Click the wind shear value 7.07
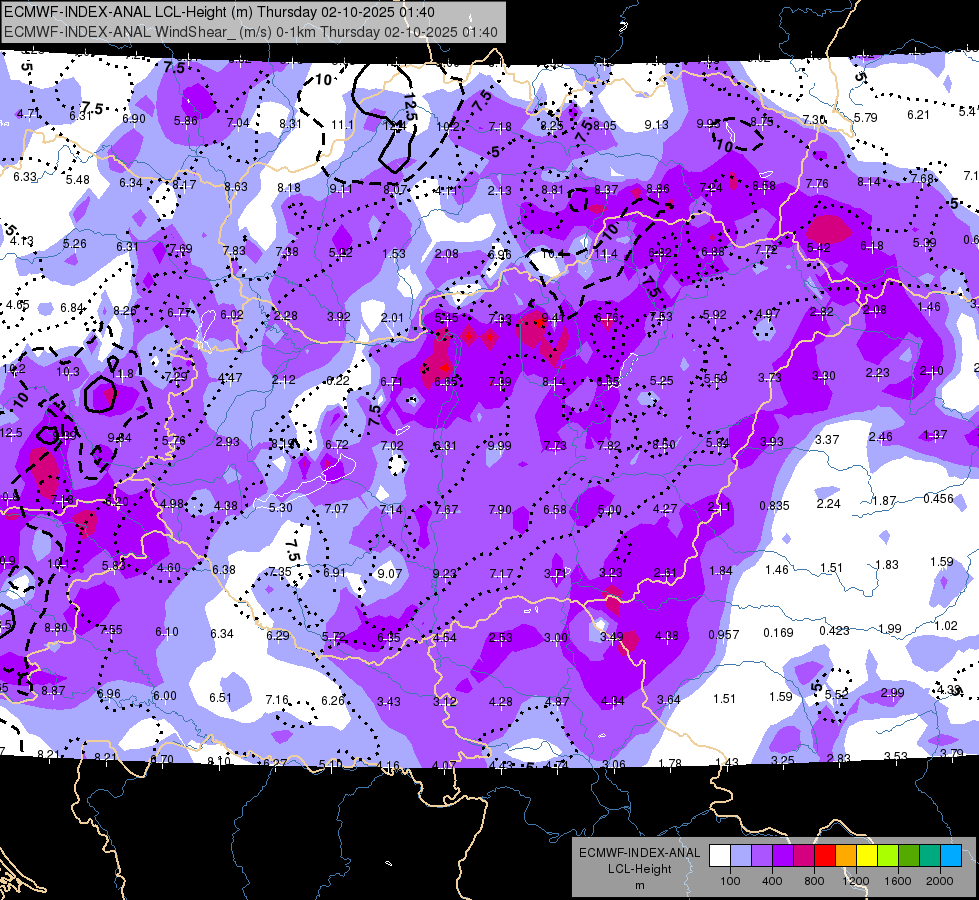Screen dimensions: 979x900 336,508
